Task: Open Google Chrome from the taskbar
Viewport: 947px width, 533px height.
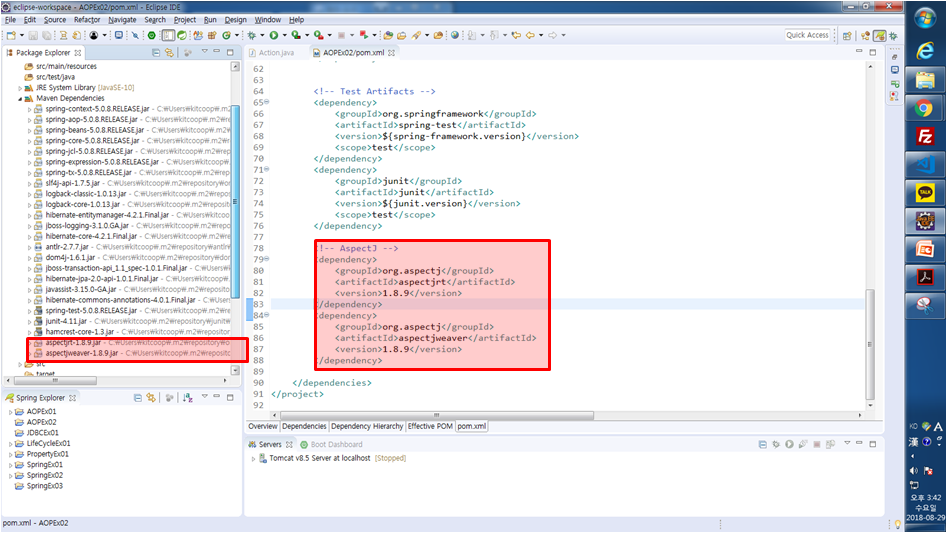Action: tap(925, 109)
